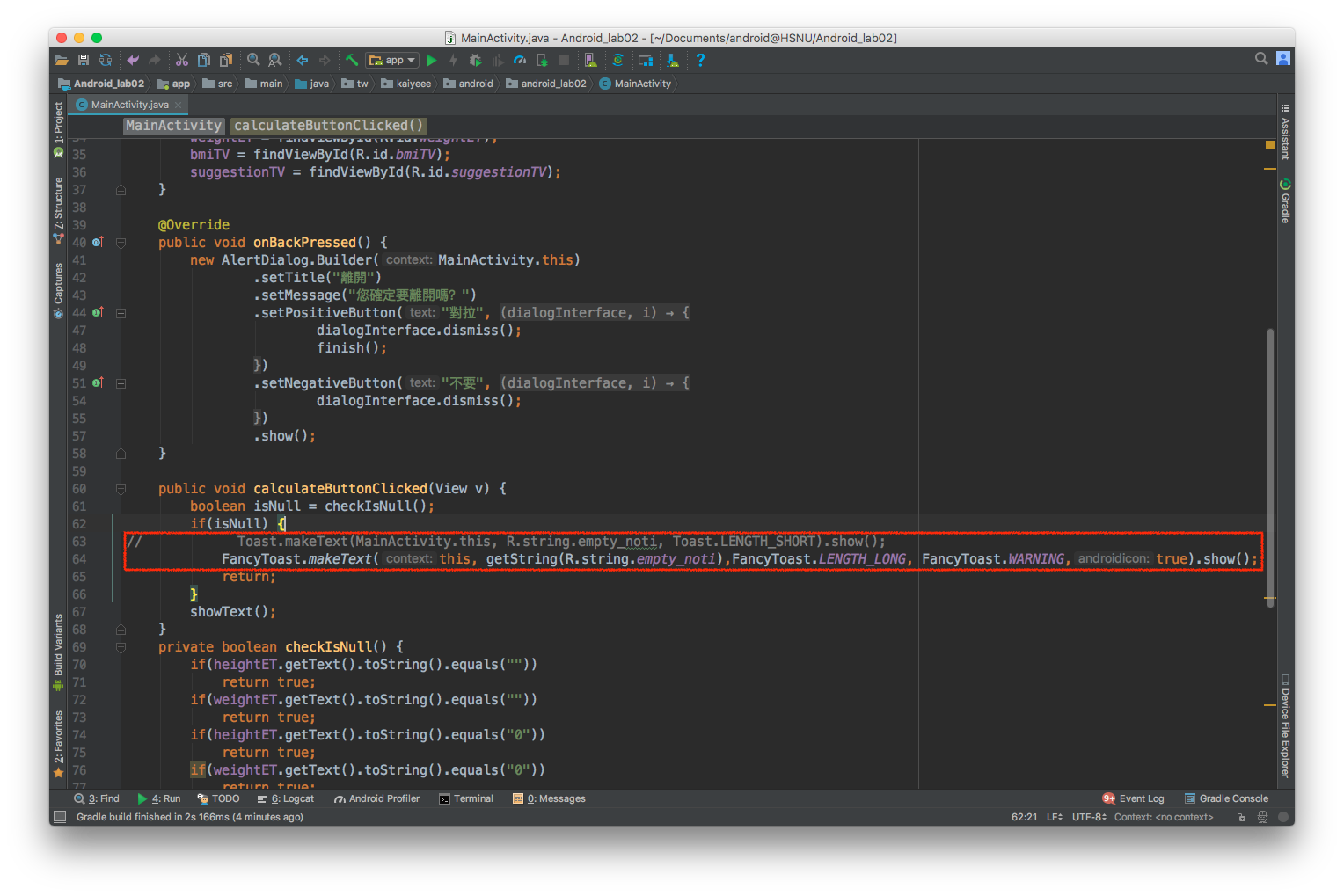Click the calculateButtonClicked() crumb above the code
Viewport: 1344px width, 896px height.
(x=329, y=126)
